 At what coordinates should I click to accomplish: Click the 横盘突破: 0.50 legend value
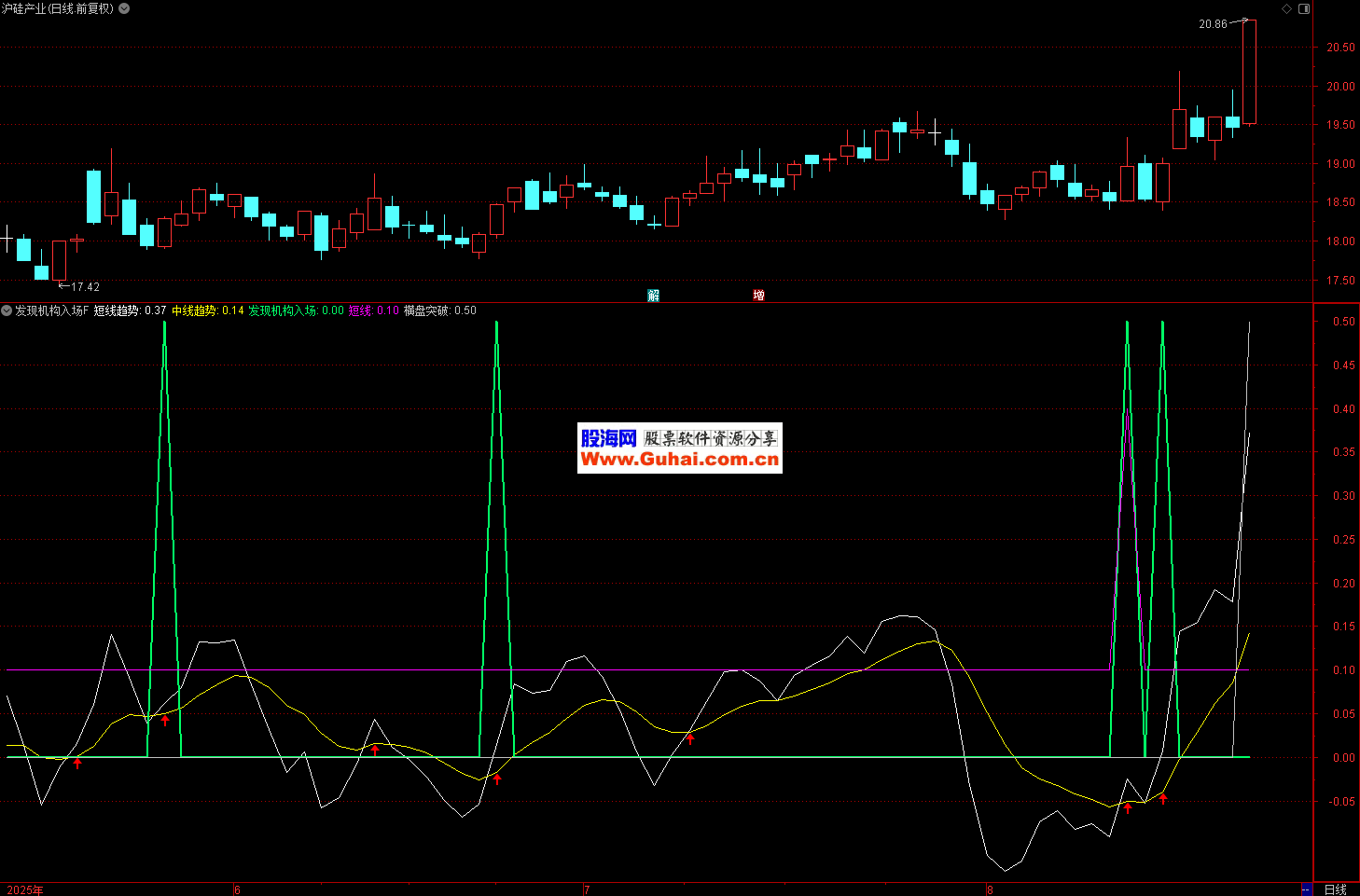(x=440, y=310)
